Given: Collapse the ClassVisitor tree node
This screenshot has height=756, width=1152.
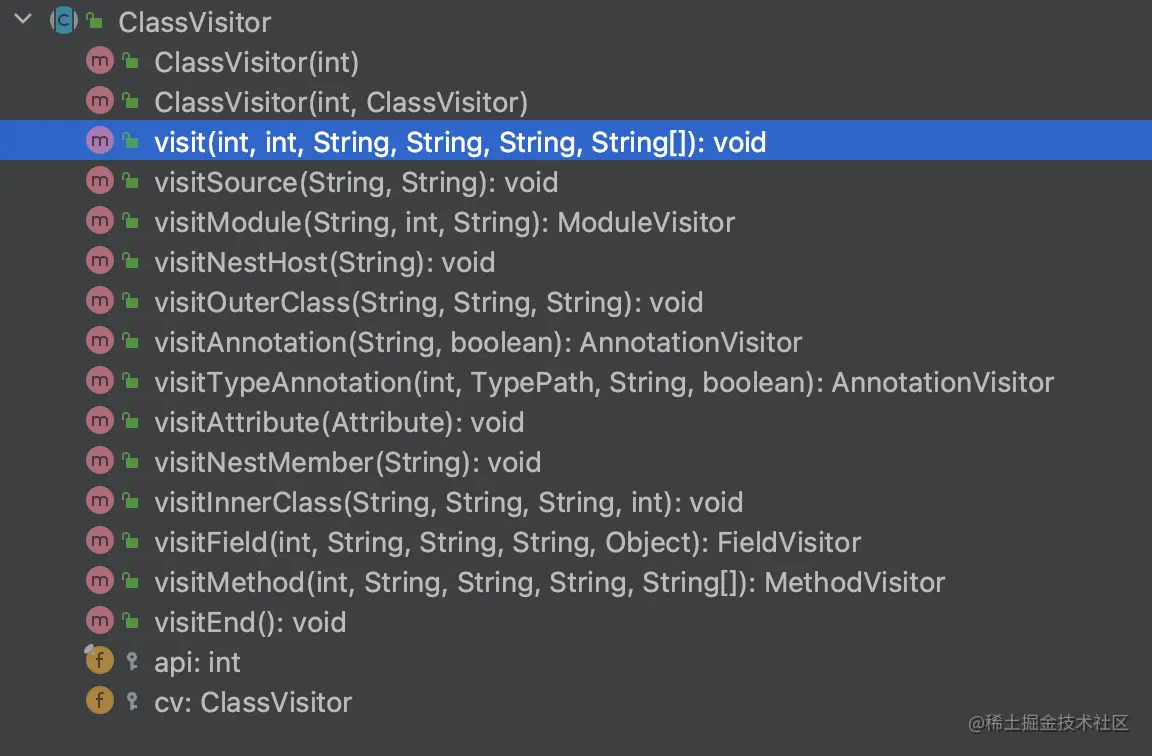Looking at the screenshot, I should coord(23,19).
